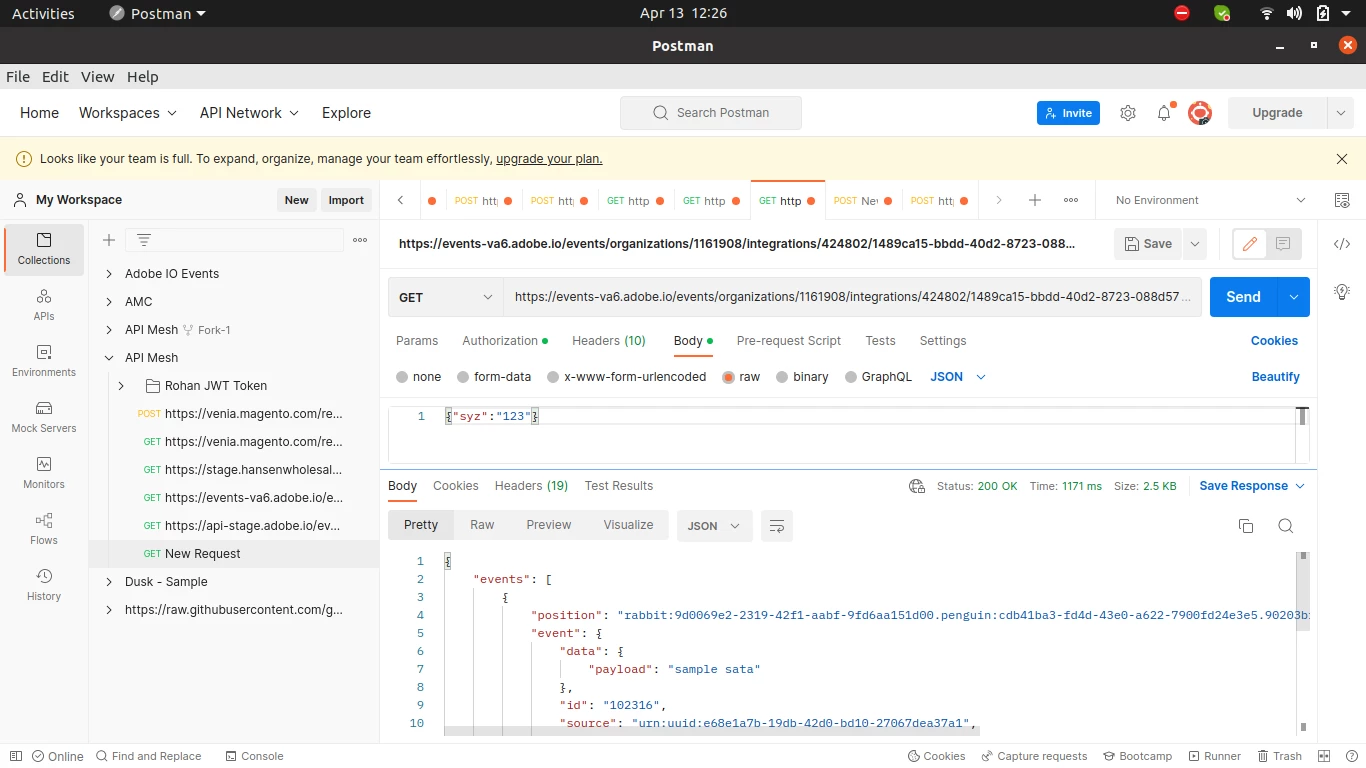The image size is (1366, 768).
Task: Collapse the API Mesh collection
Action: [109, 357]
